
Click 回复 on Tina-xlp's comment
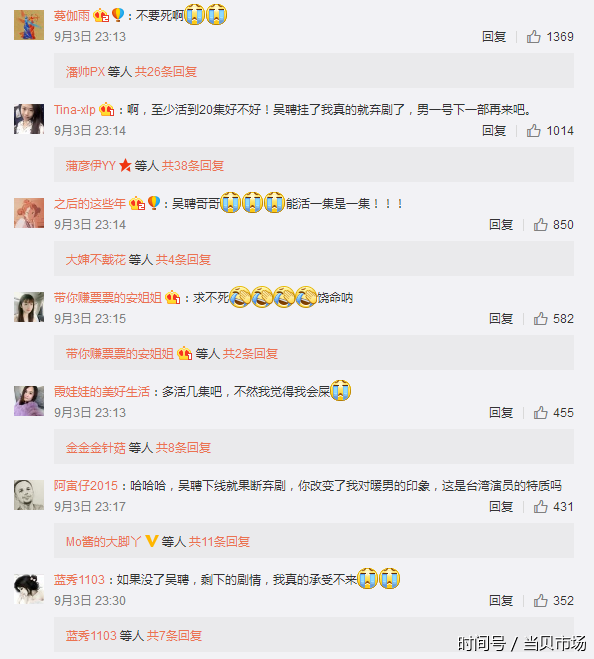[494, 131]
